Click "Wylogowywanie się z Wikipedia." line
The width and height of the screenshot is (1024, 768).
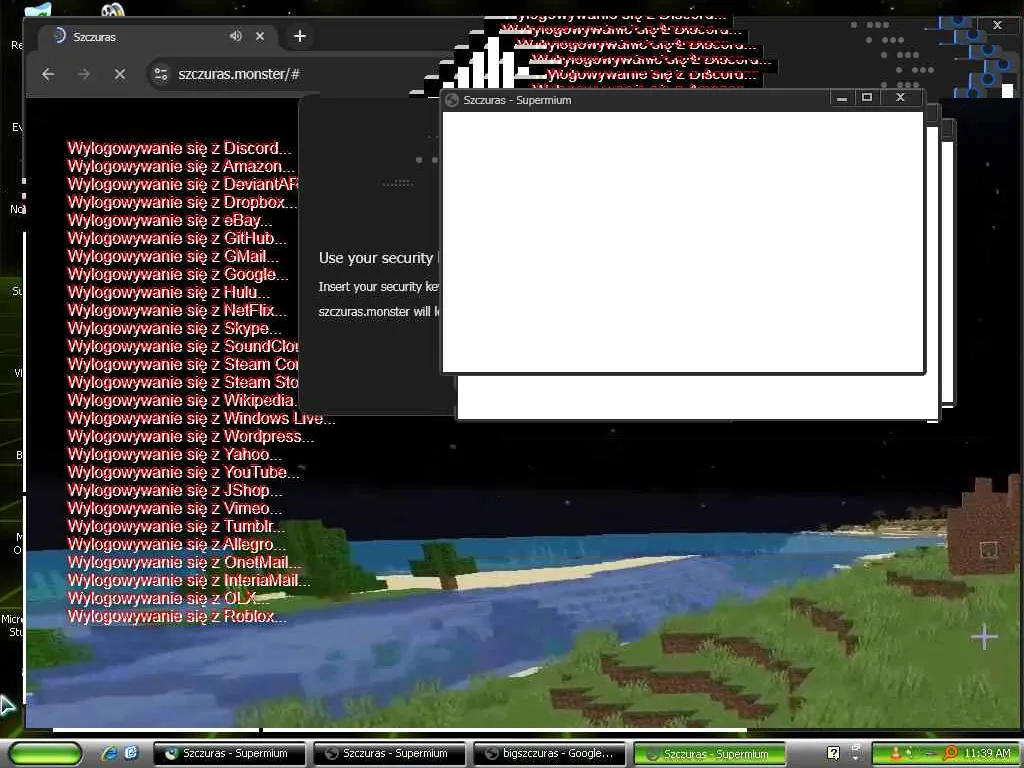coord(182,400)
